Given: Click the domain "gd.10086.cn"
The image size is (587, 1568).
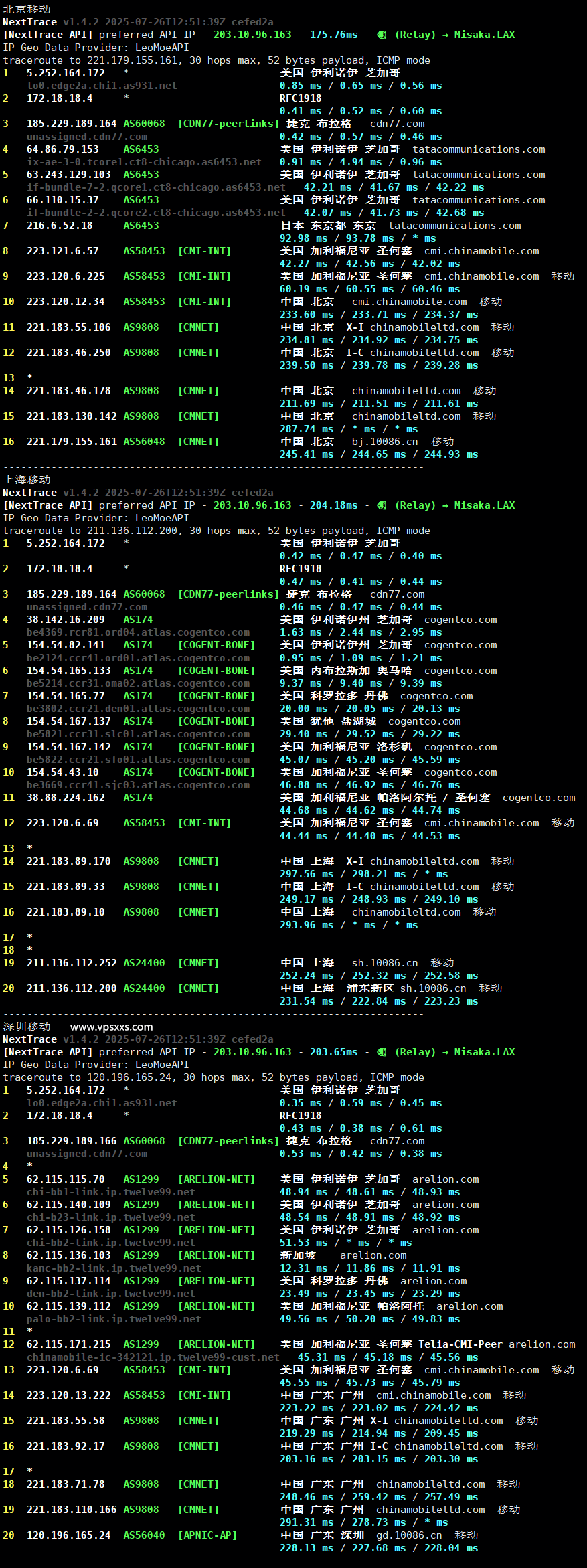Looking at the screenshot, I should point(409,1535).
